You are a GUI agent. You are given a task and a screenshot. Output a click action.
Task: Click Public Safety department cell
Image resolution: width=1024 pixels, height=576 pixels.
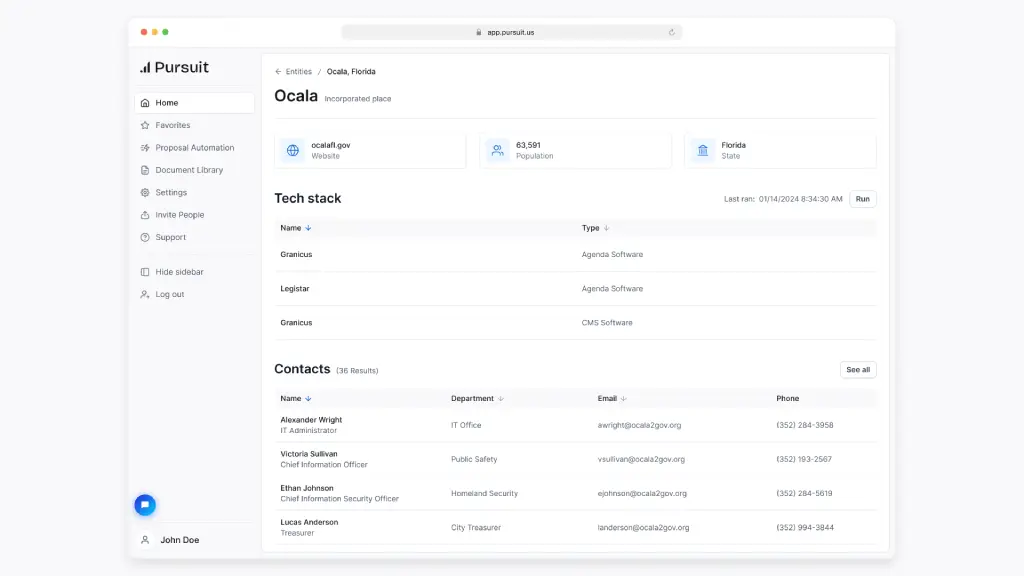pos(474,459)
